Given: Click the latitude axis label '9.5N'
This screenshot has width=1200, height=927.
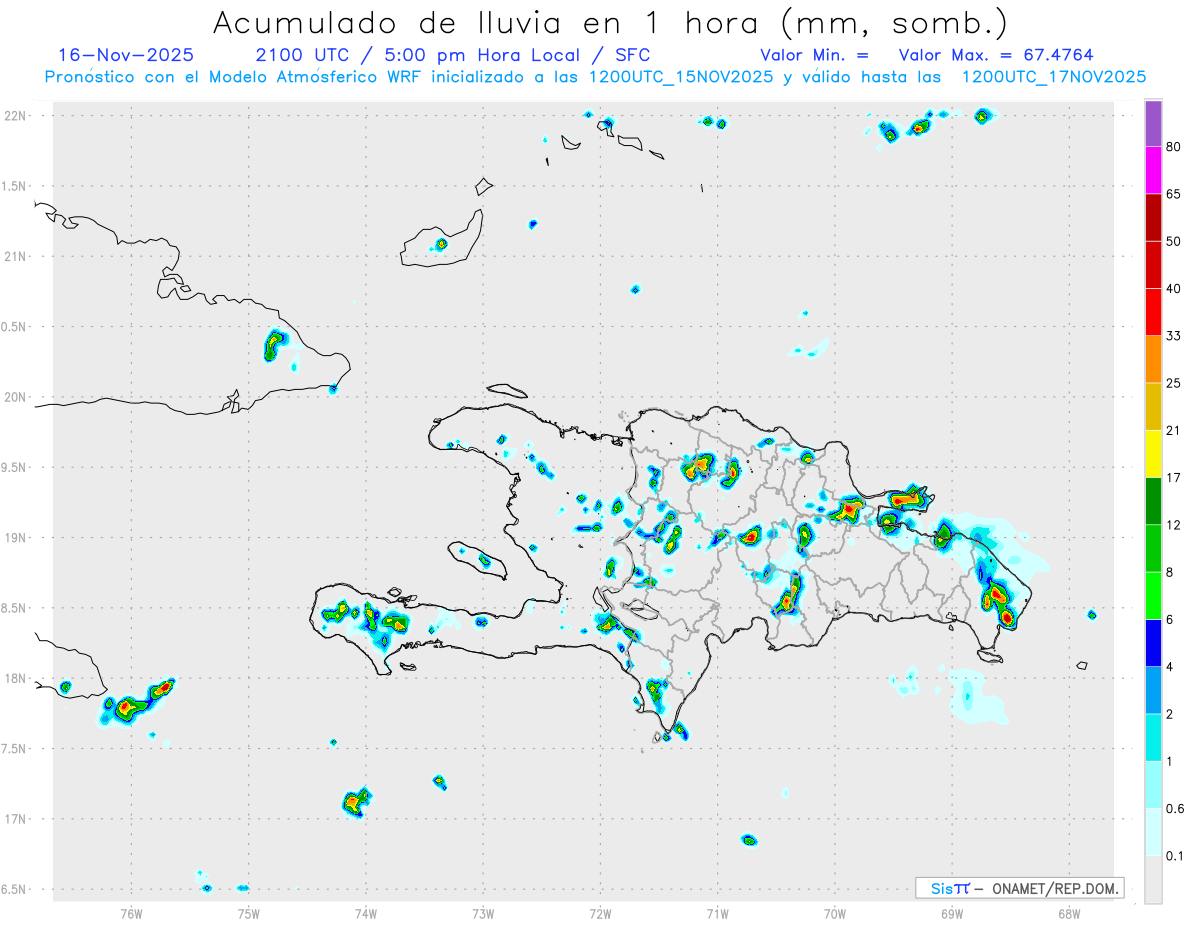Looking at the screenshot, I should (15, 467).
